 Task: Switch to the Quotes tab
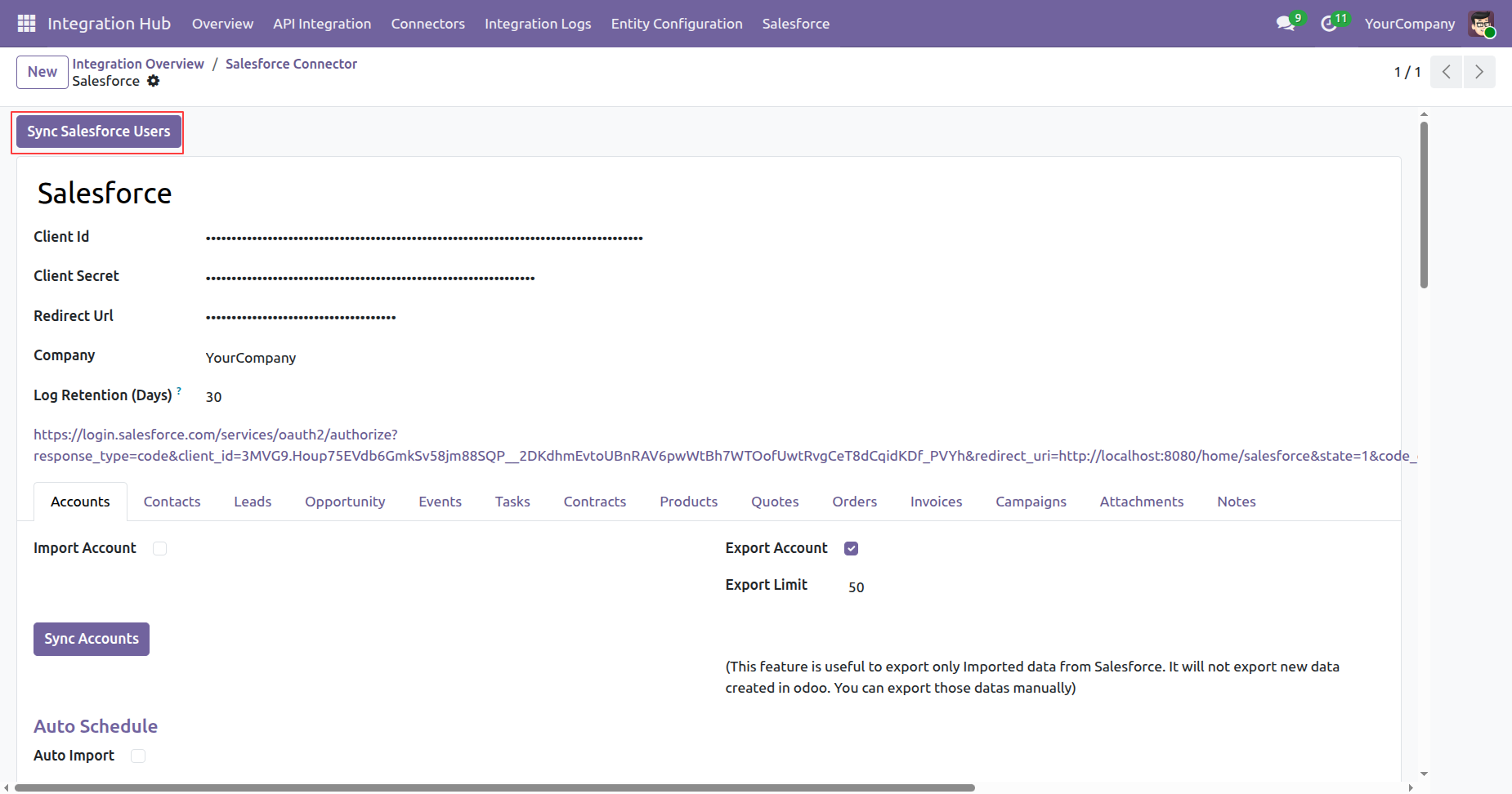point(775,502)
